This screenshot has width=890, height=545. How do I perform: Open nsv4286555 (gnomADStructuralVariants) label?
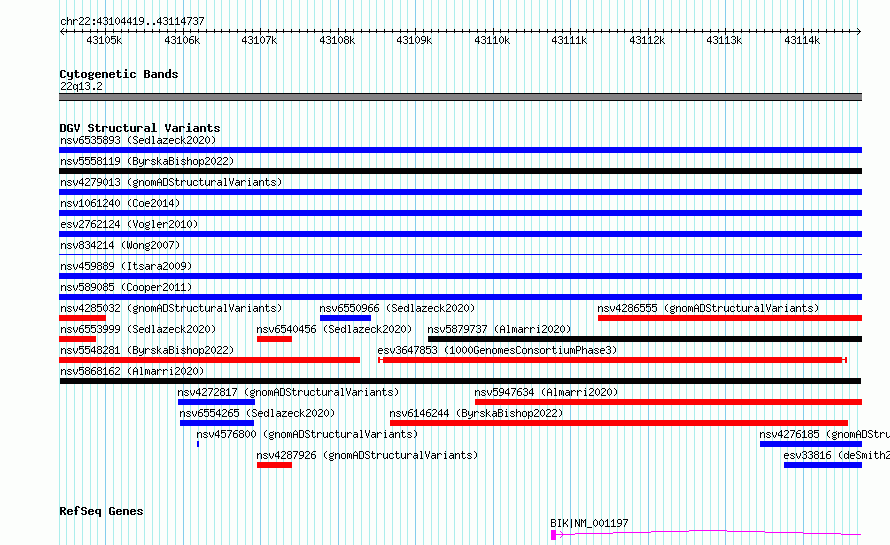tap(708, 308)
